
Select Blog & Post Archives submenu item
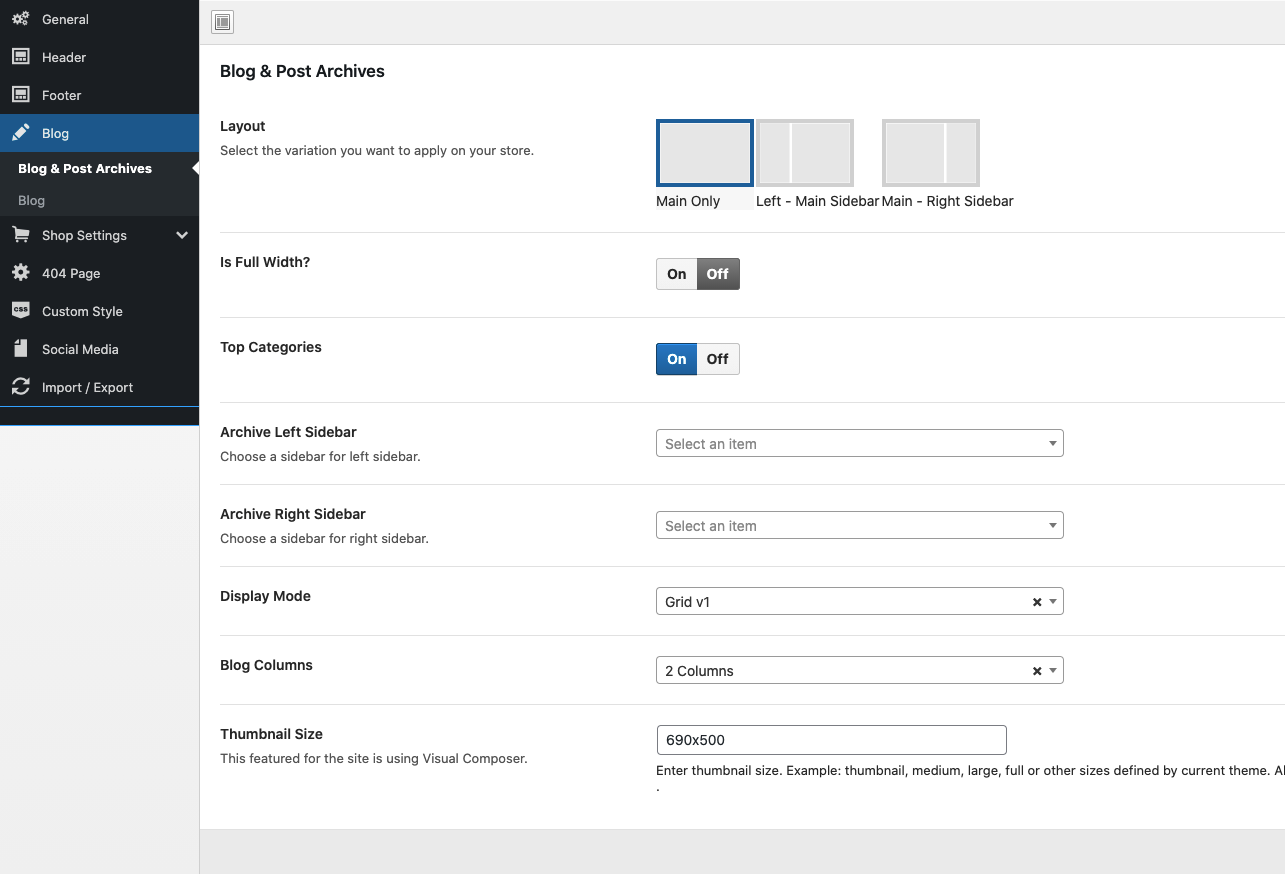pyautogui.click(x=85, y=168)
